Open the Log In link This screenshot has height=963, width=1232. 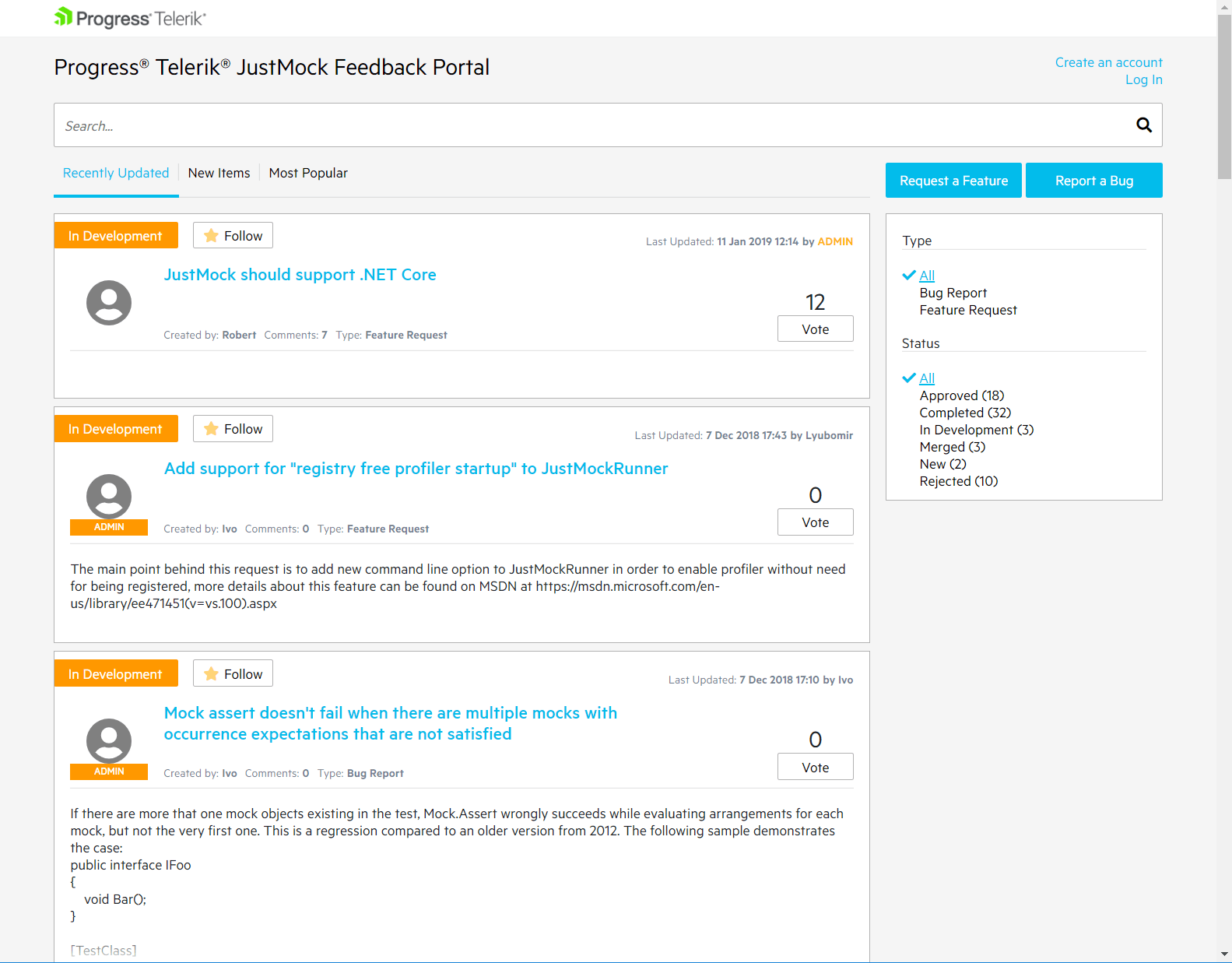click(x=1143, y=79)
